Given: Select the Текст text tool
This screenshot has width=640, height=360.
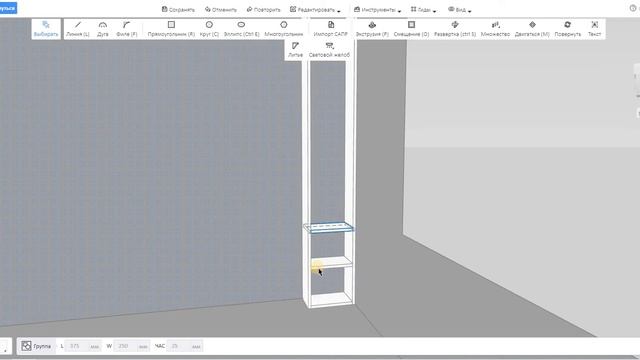Looking at the screenshot, I should pyautogui.click(x=594, y=29).
